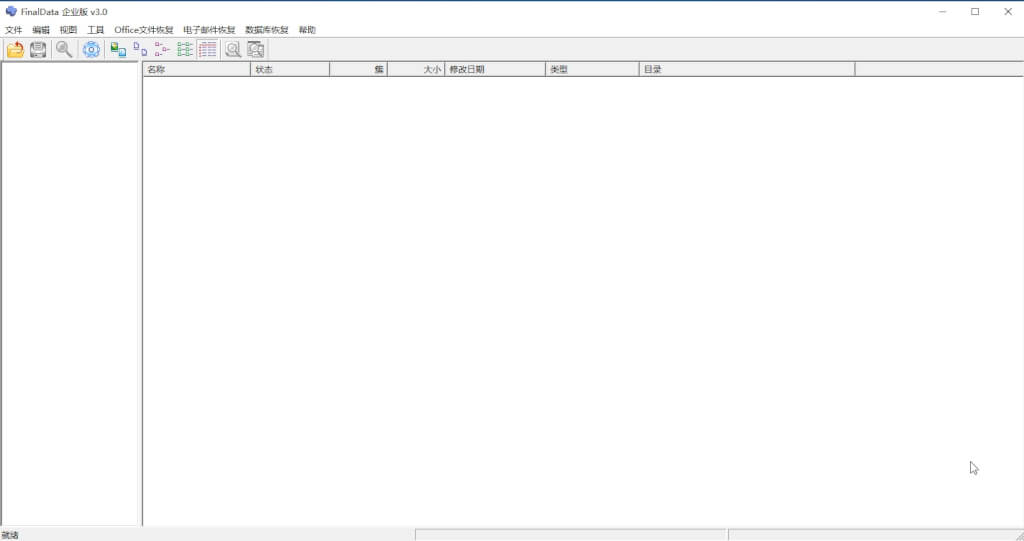Select the details view toolbar icon
The height and width of the screenshot is (541, 1024).
pos(207,50)
